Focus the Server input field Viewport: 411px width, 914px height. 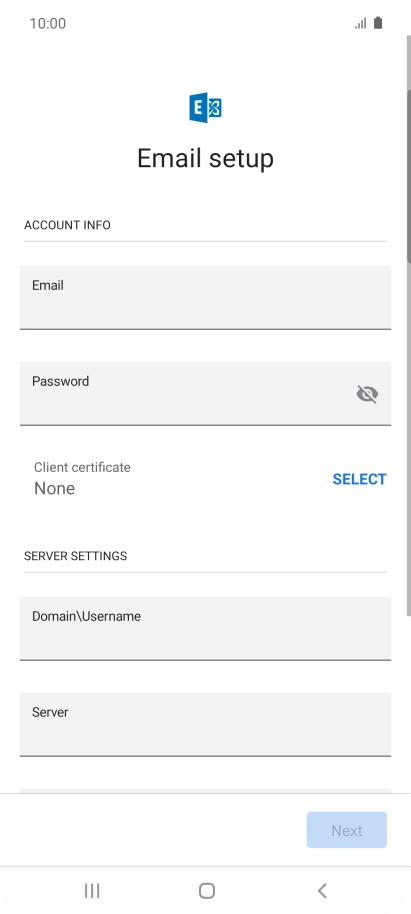(205, 725)
